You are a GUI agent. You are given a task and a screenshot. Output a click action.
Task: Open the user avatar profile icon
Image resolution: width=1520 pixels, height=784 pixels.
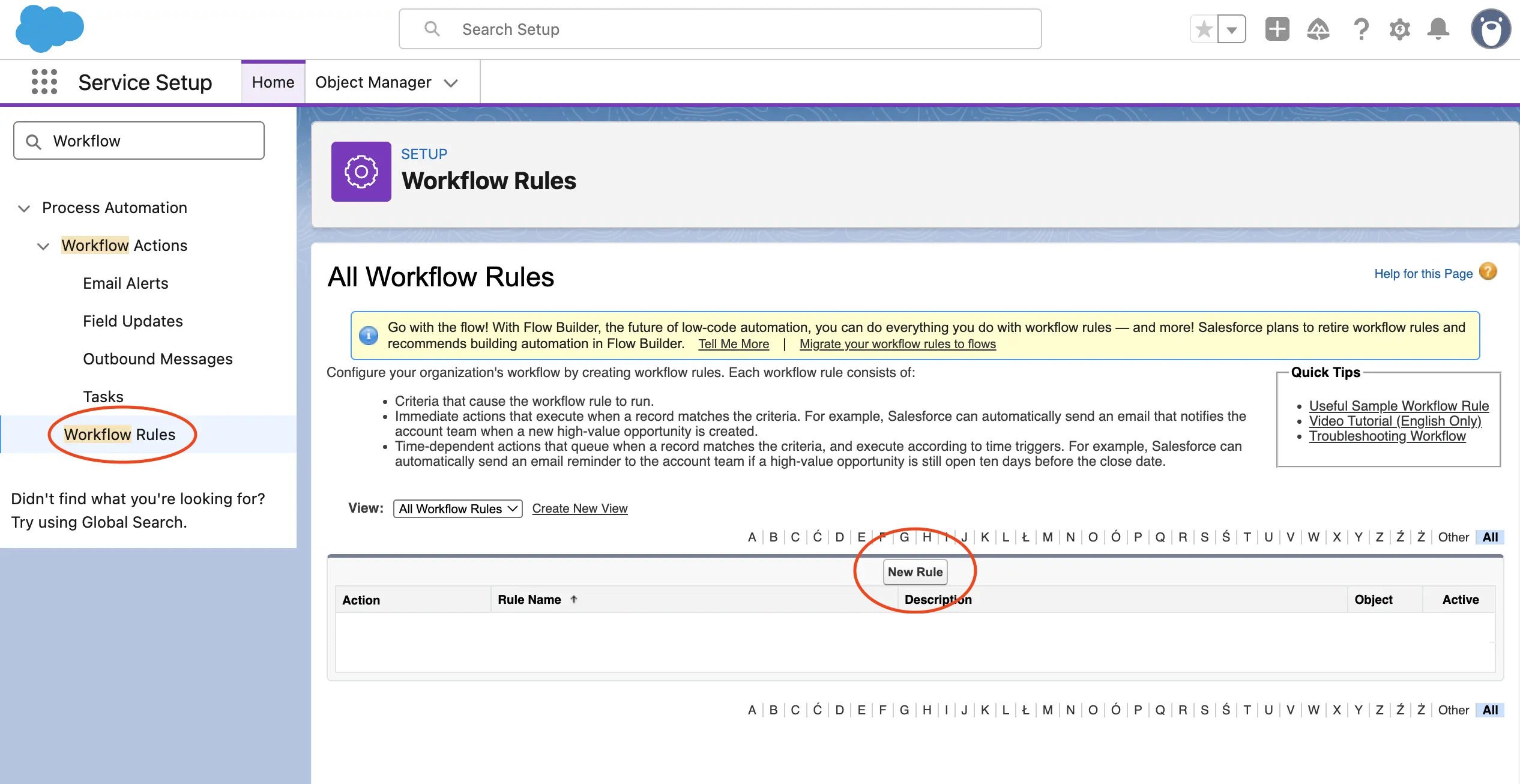[x=1491, y=29]
